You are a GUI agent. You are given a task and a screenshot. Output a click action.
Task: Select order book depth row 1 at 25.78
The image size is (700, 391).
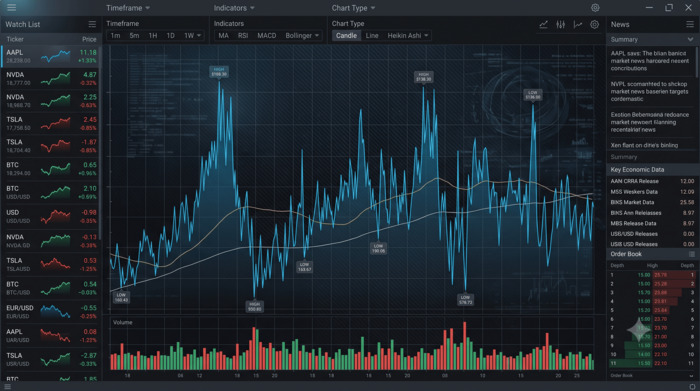tap(652, 275)
